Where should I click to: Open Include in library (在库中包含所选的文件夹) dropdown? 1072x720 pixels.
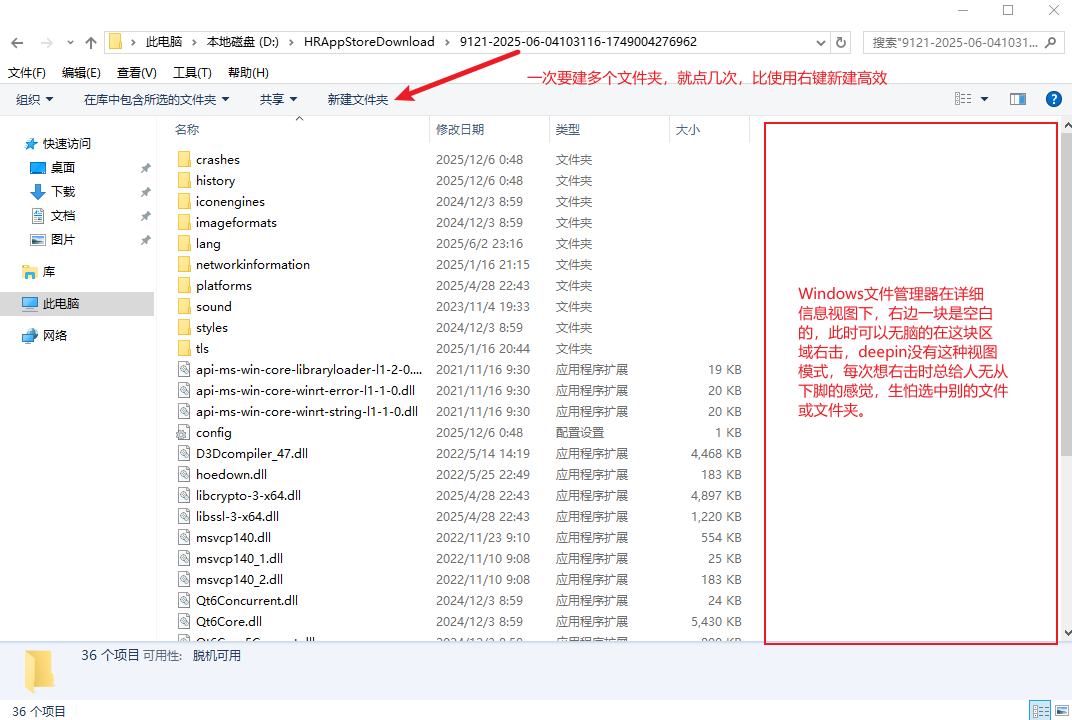coord(157,100)
